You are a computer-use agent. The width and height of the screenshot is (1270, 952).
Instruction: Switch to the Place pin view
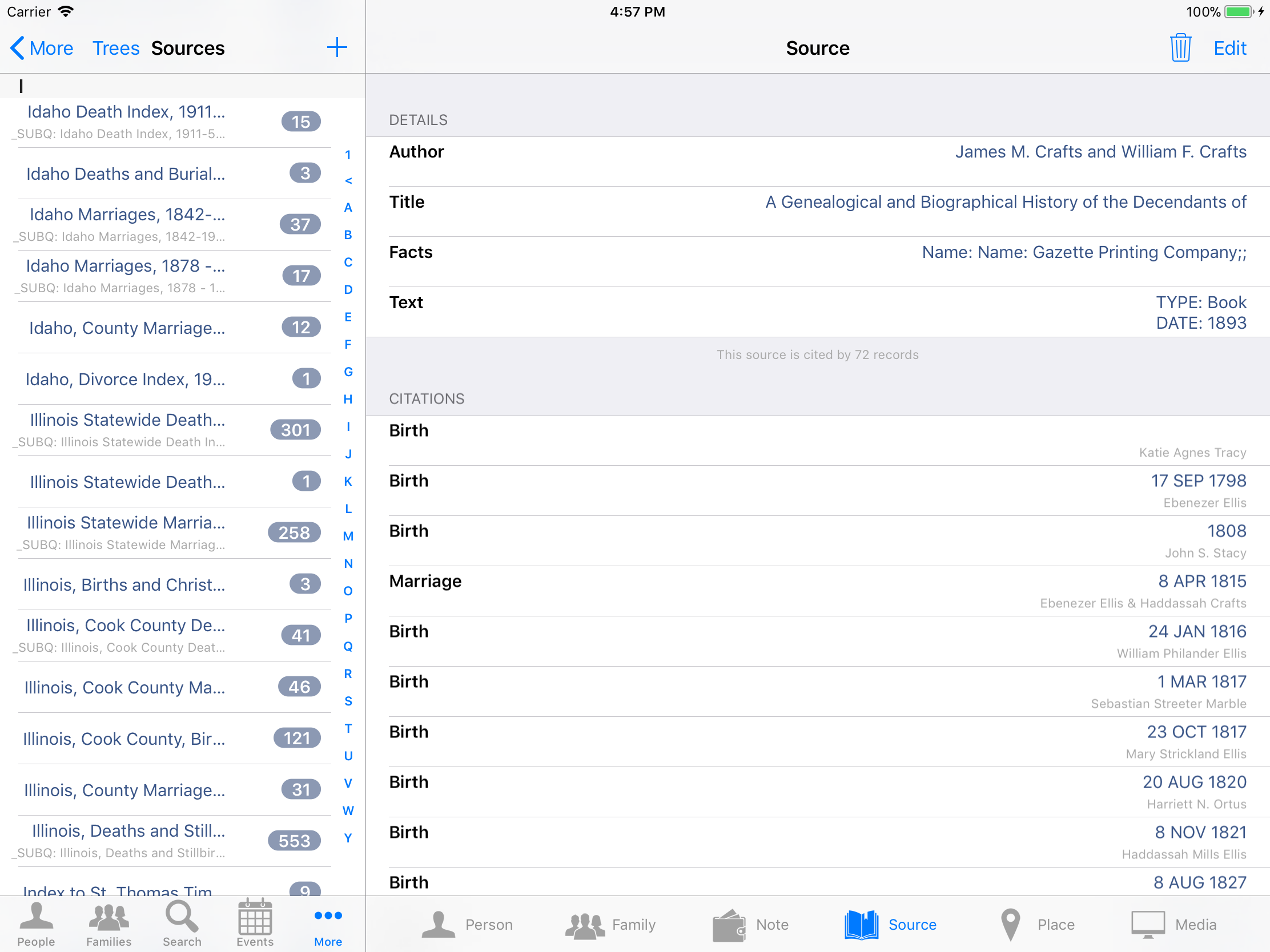pyautogui.click(x=1037, y=925)
